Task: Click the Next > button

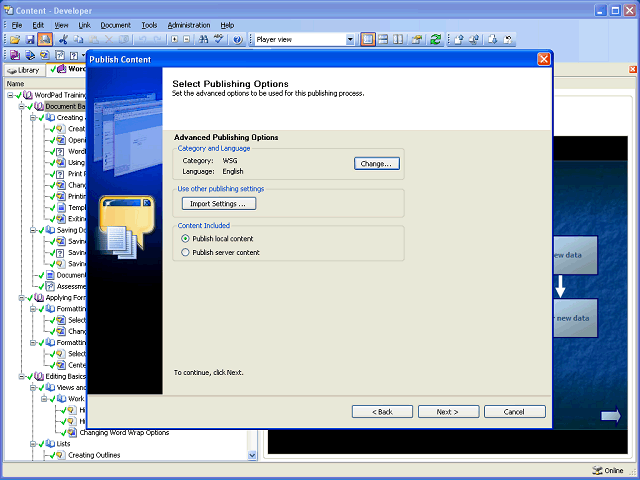Action: (x=448, y=411)
